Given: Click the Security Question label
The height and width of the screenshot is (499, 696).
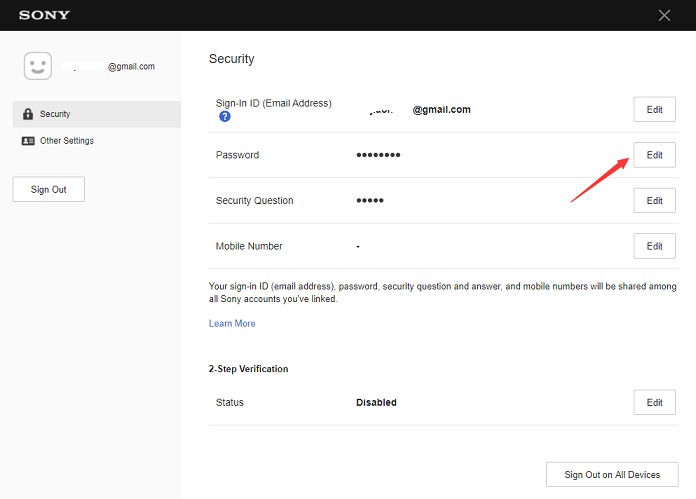Looking at the screenshot, I should point(255,201).
